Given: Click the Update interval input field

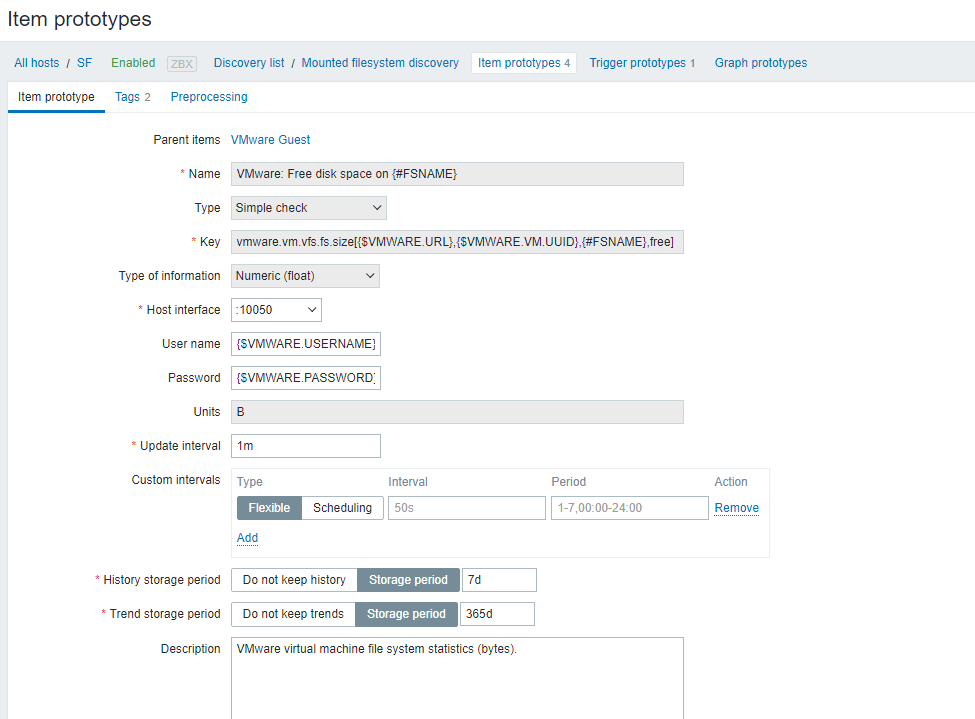Looking at the screenshot, I should pyautogui.click(x=305, y=446).
